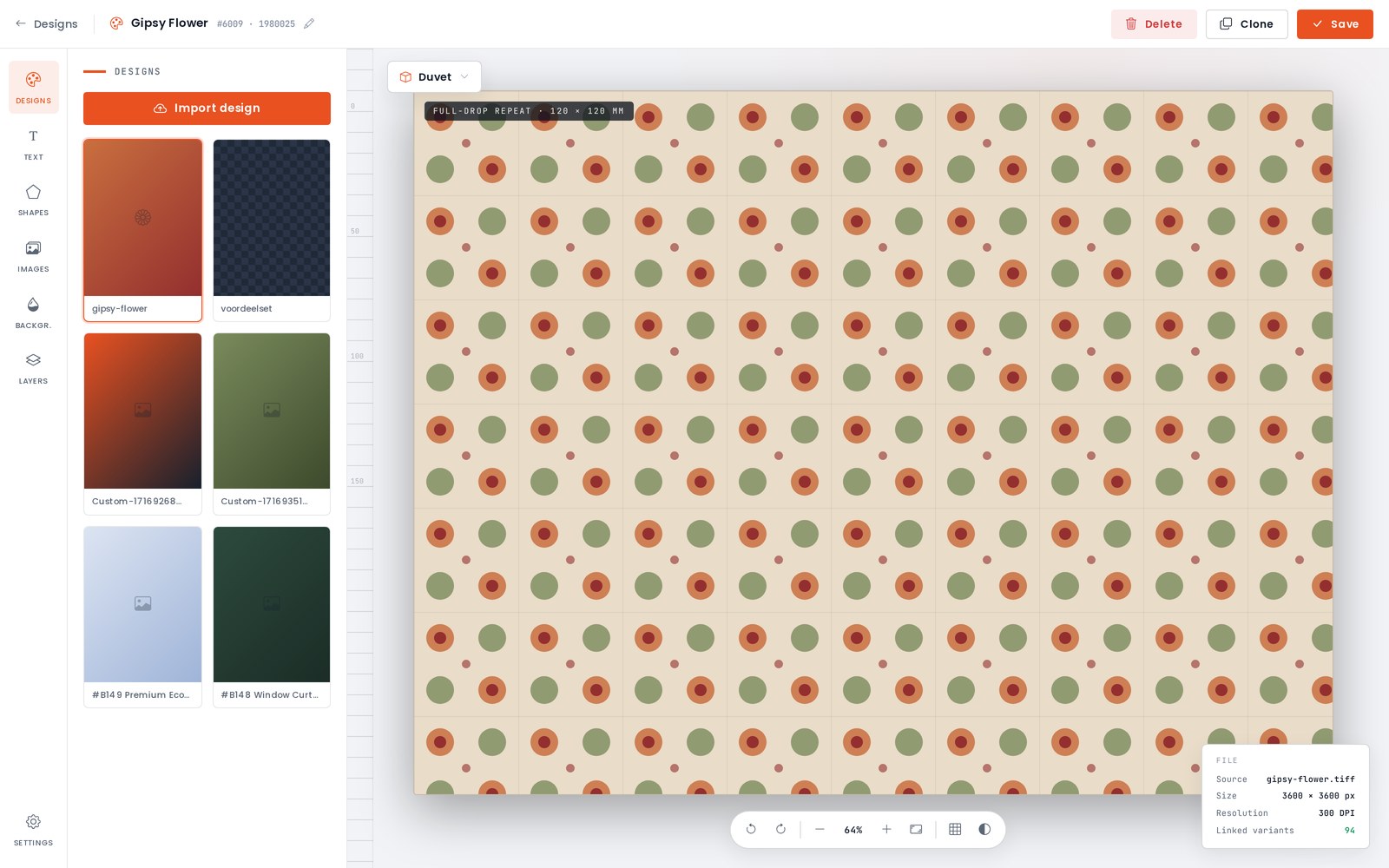
Task: Click the 64% zoom level
Action: [853, 831]
